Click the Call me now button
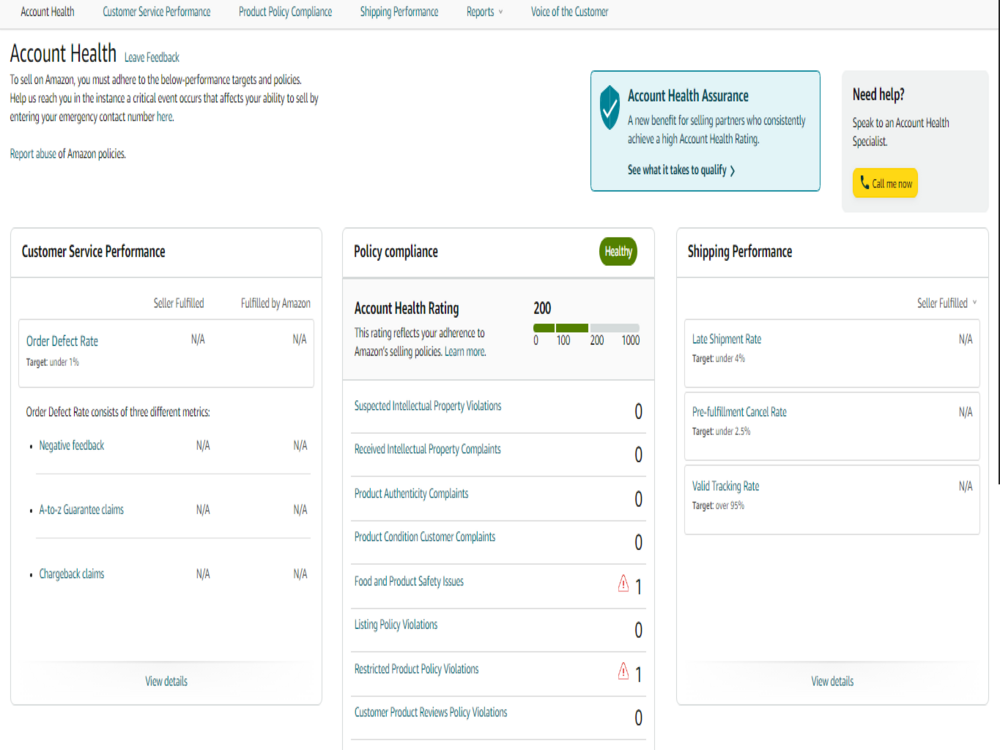 pos(885,183)
